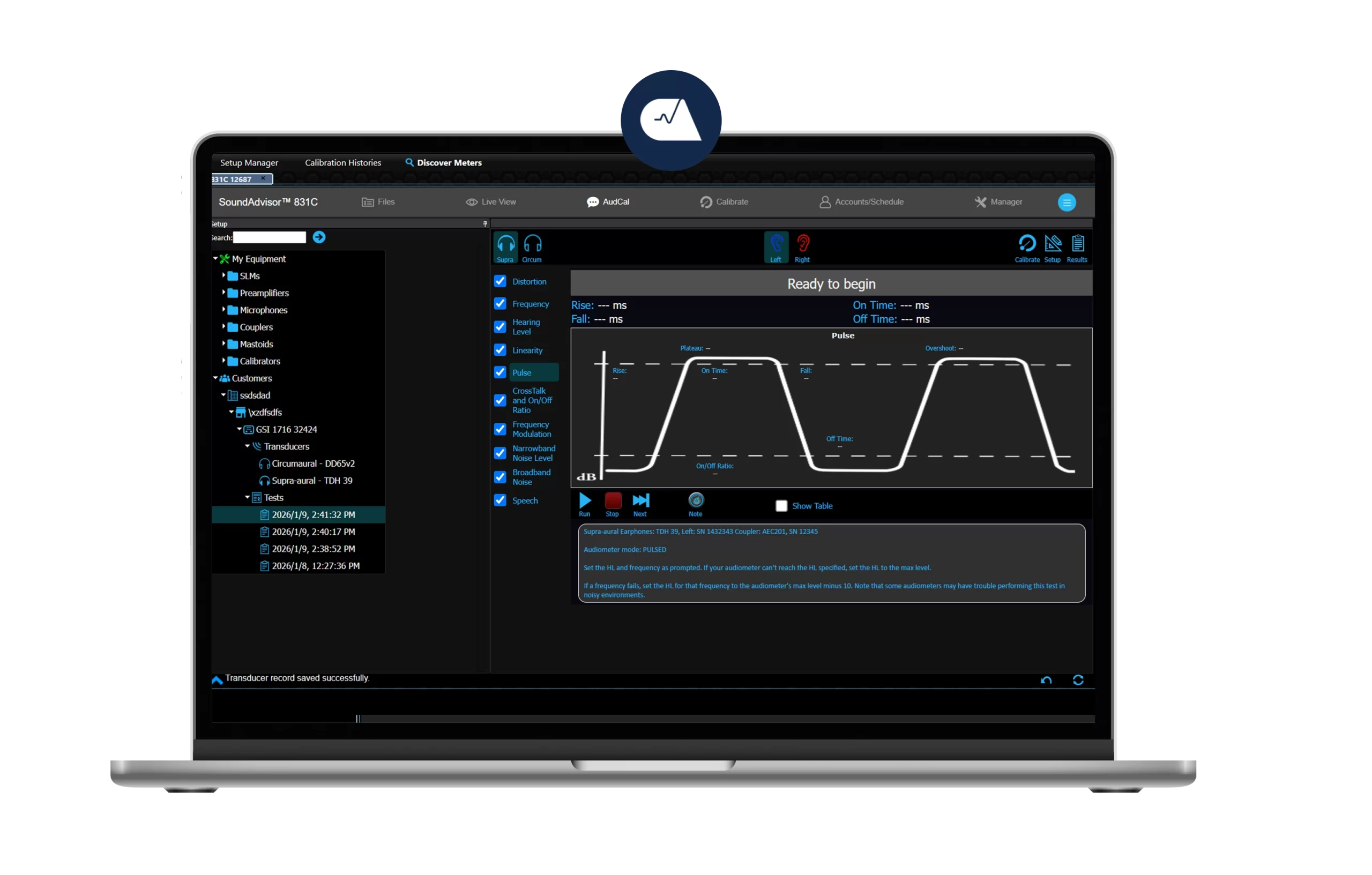Open the Setup ruler icon

pyautogui.click(x=1053, y=248)
